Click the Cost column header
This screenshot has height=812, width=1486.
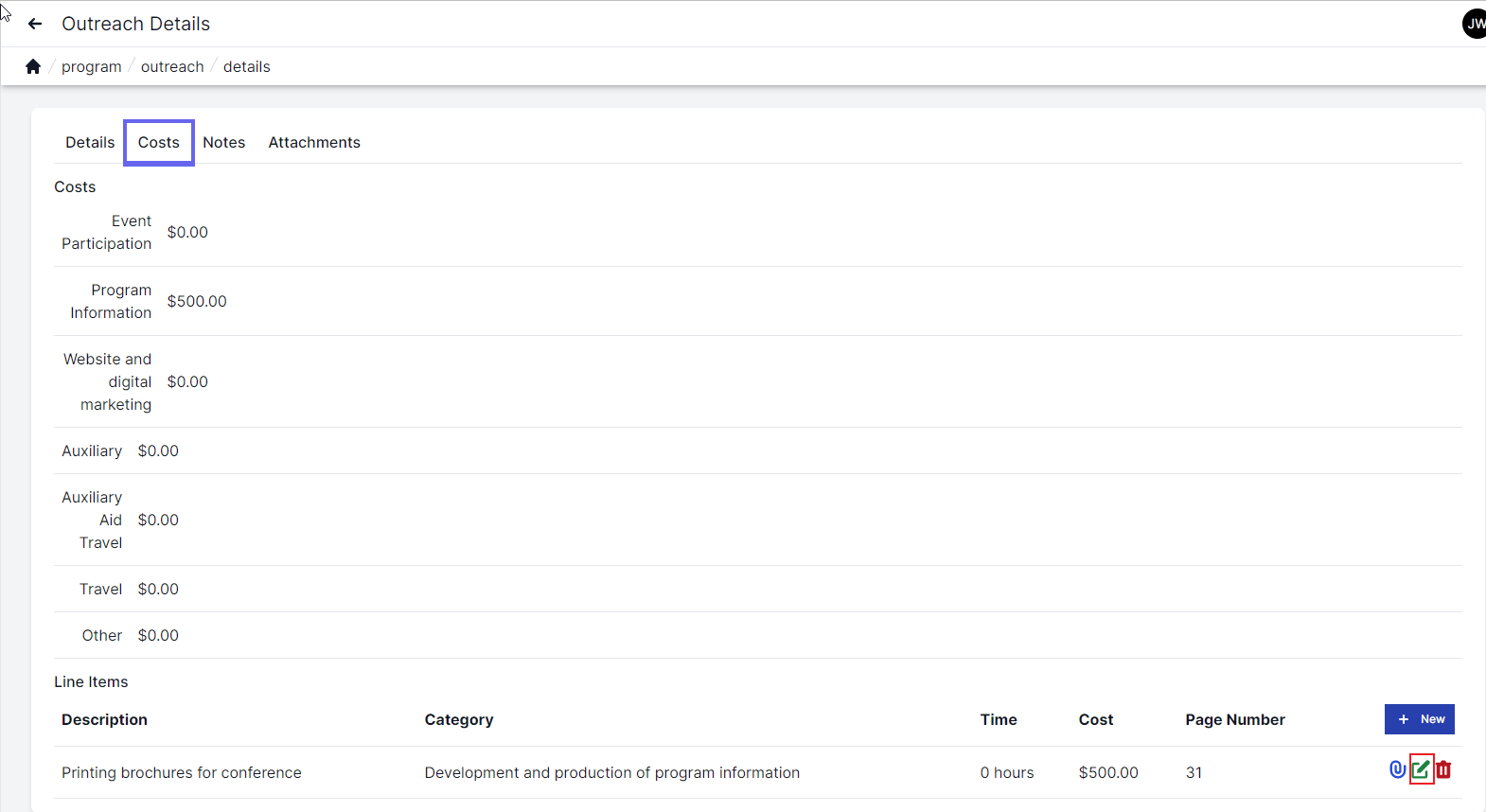click(x=1095, y=719)
